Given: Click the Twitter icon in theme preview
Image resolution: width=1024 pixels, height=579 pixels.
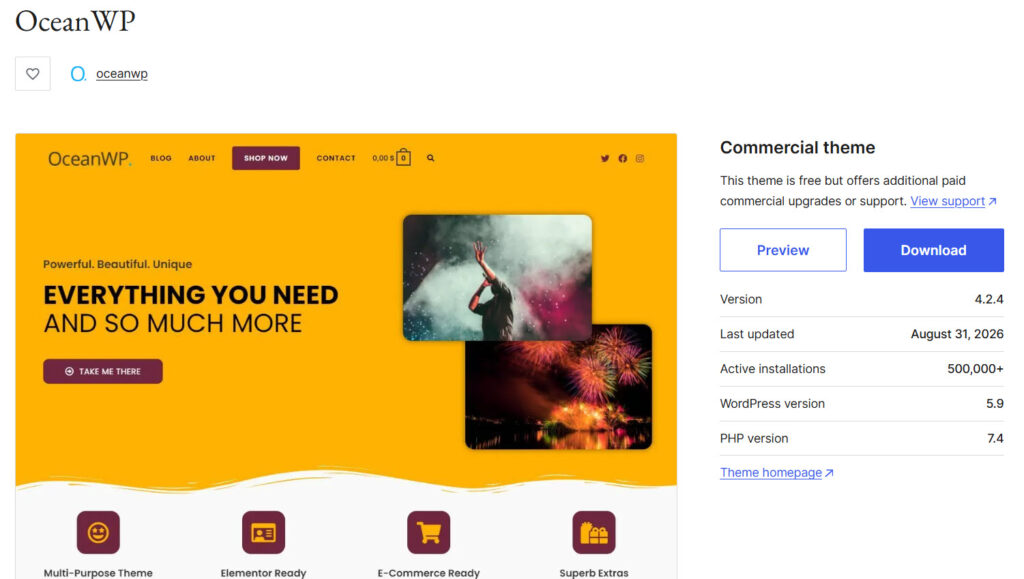Looking at the screenshot, I should pyautogui.click(x=605, y=159).
